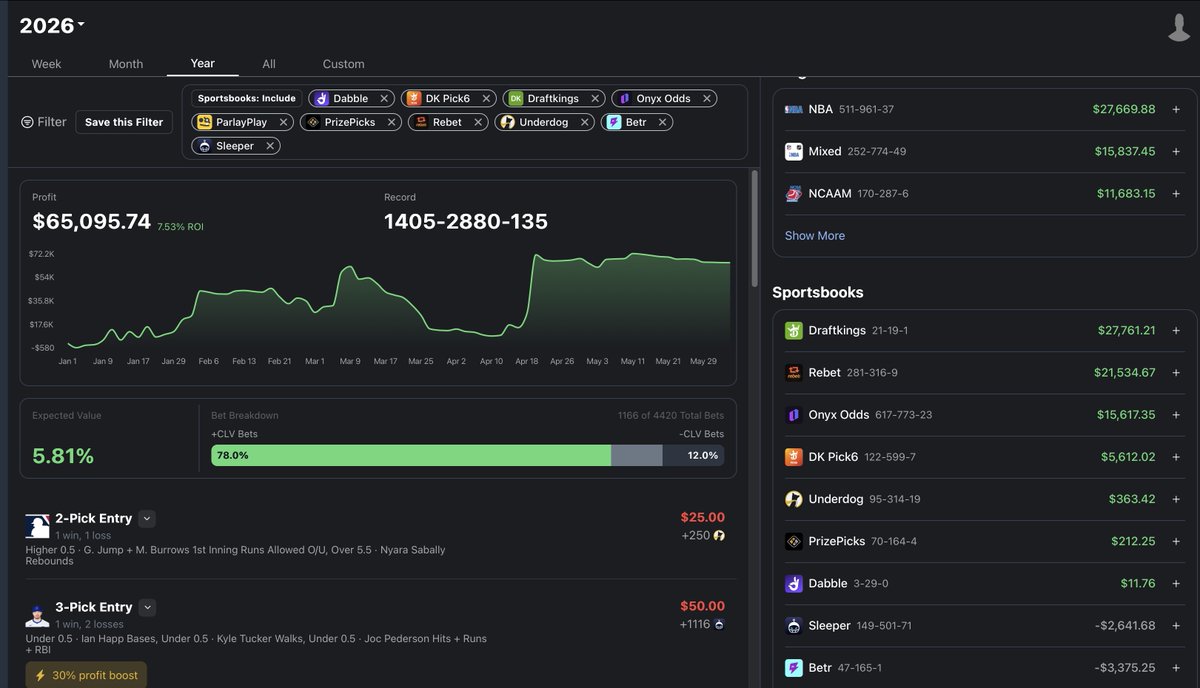This screenshot has height=688, width=1200.
Task: Open the 2026 year dropdown
Action: 52,25
